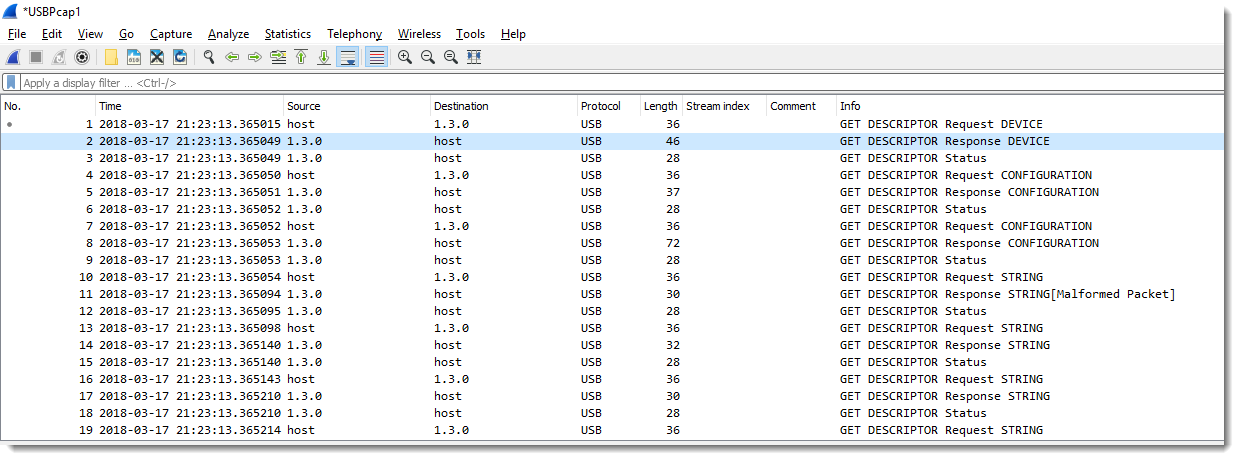
Task: Select packet 8 with length 72
Action: (x=612, y=243)
